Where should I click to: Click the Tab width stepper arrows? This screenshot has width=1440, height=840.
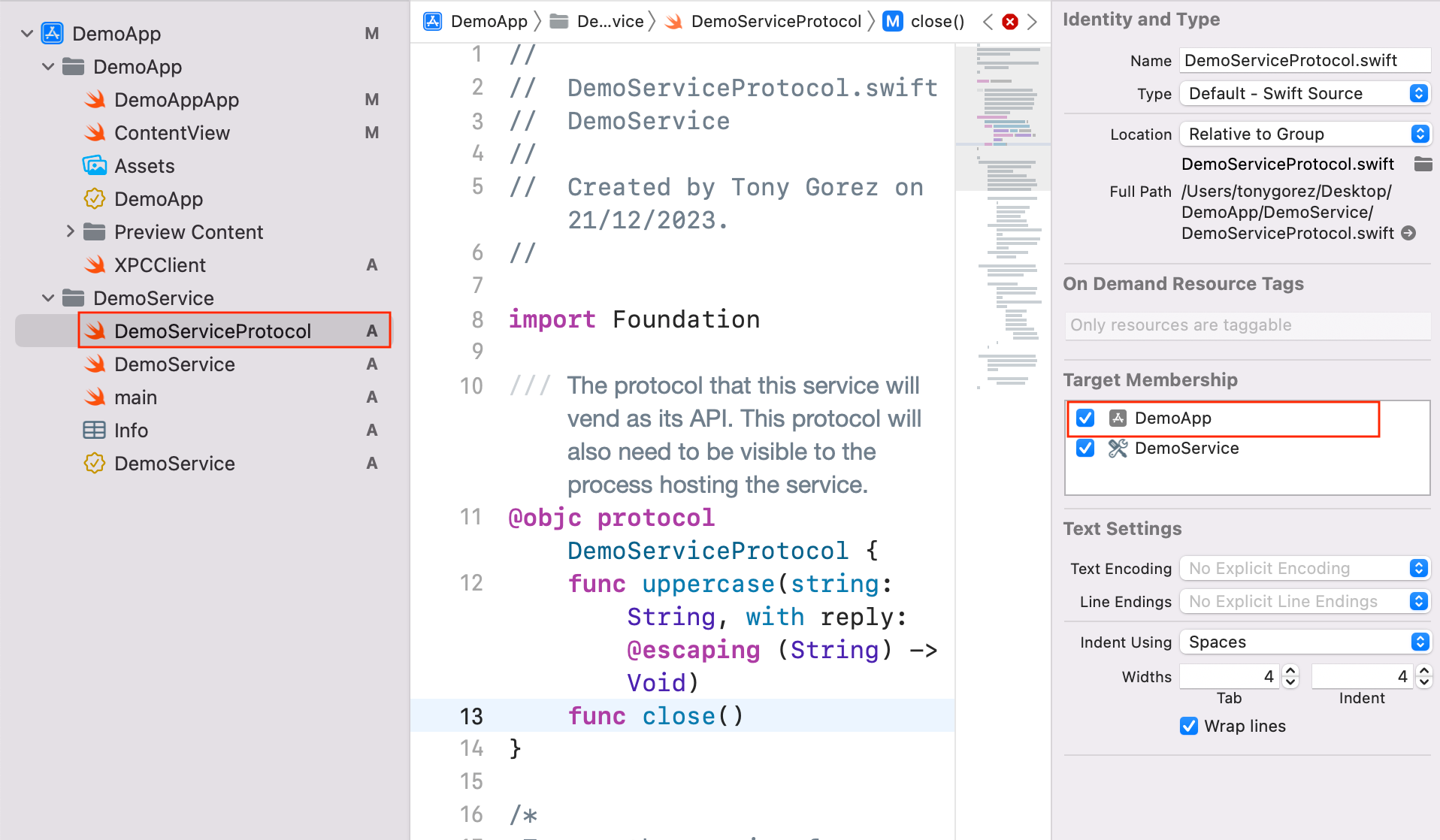pos(1290,676)
